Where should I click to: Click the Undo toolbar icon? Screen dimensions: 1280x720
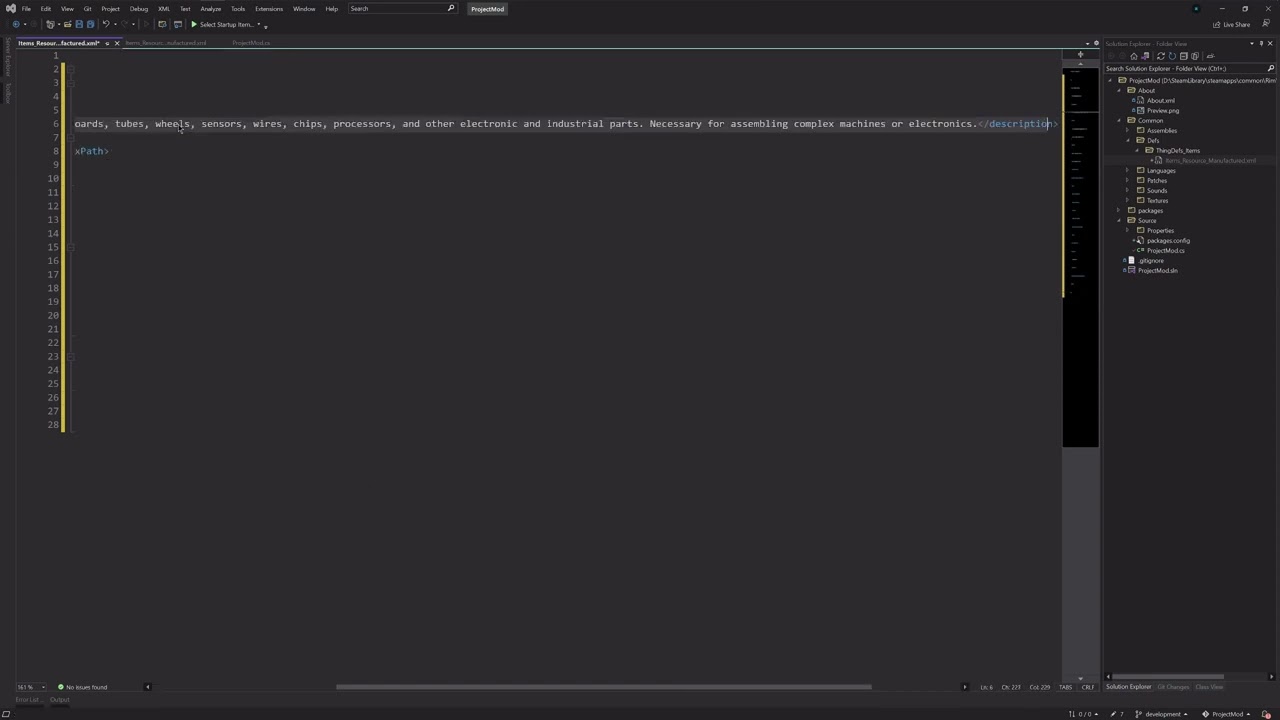pyautogui.click(x=106, y=24)
